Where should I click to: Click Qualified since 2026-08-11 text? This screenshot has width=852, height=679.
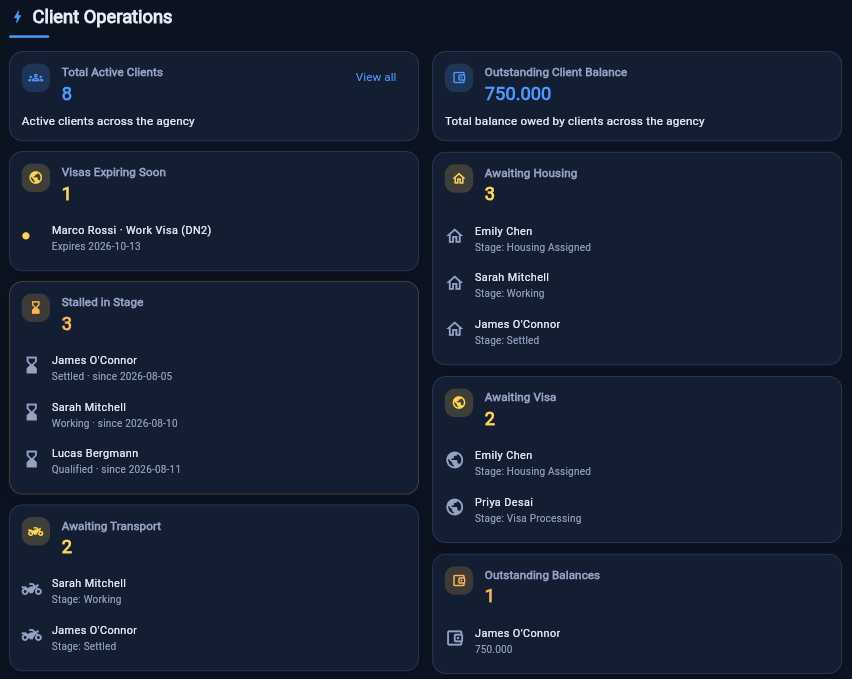pos(116,469)
